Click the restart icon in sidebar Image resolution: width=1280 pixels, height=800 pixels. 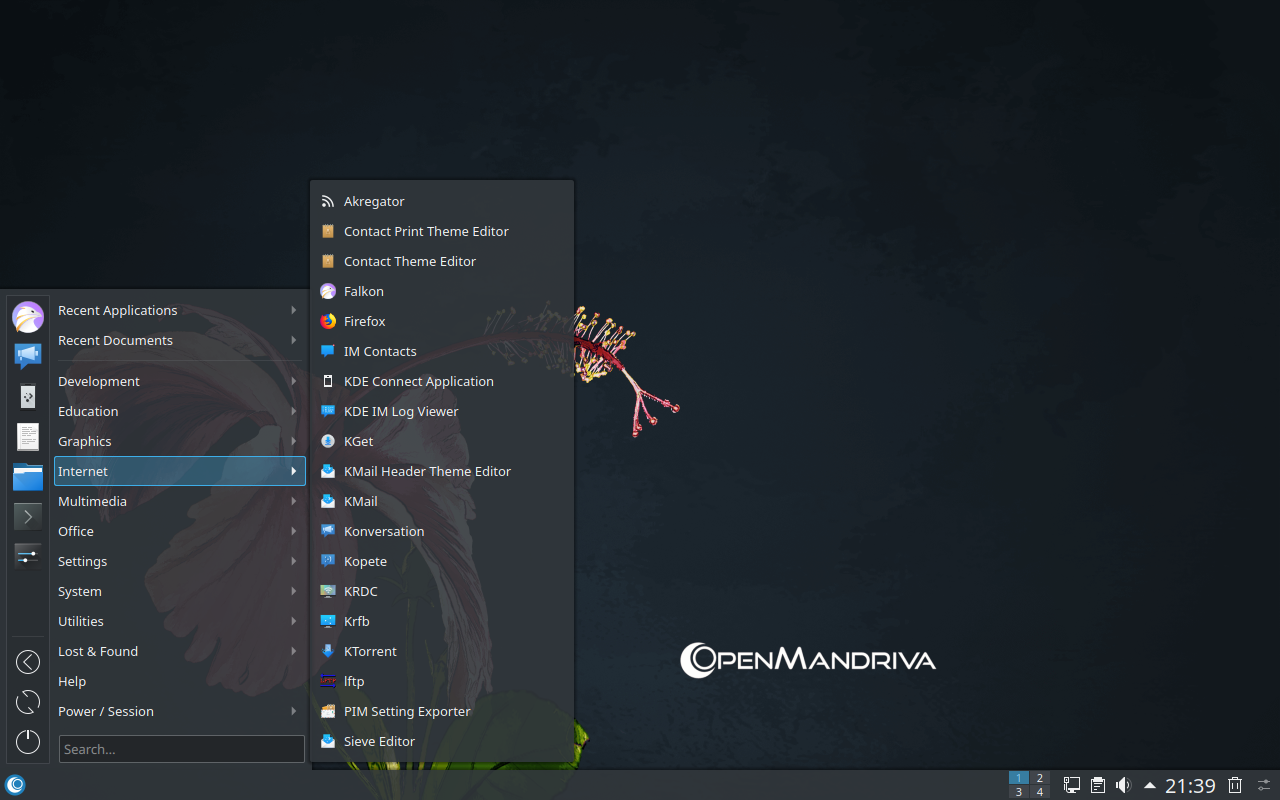pos(28,702)
